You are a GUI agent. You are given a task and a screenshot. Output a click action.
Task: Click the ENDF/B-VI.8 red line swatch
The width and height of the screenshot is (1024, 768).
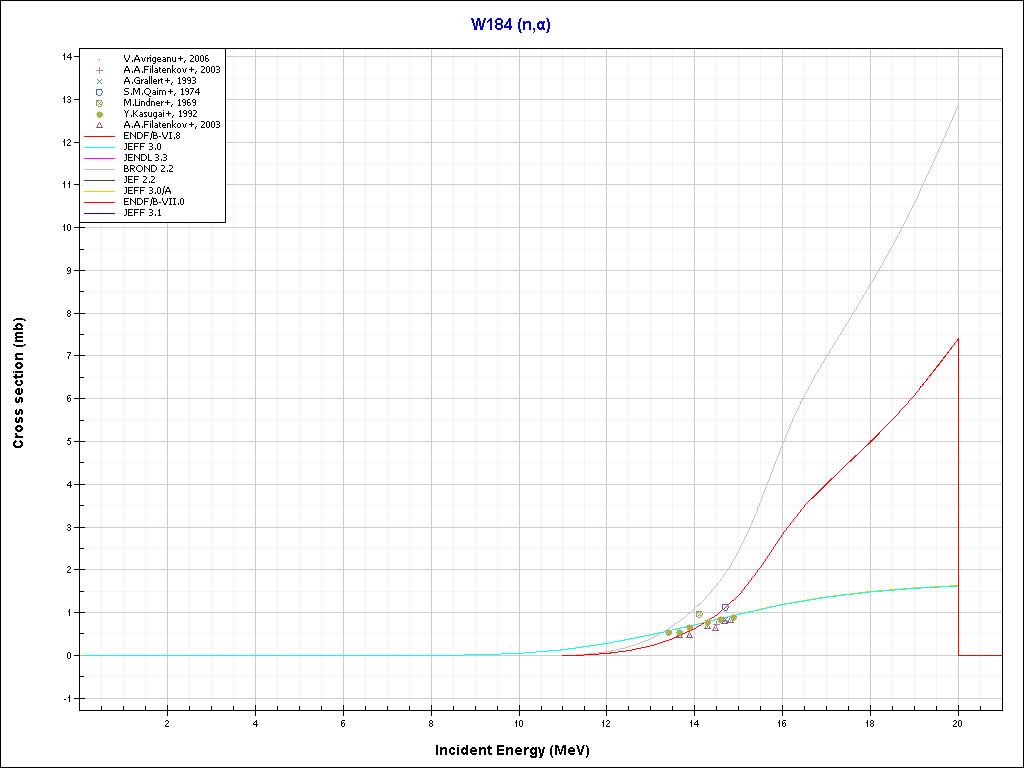click(x=100, y=136)
